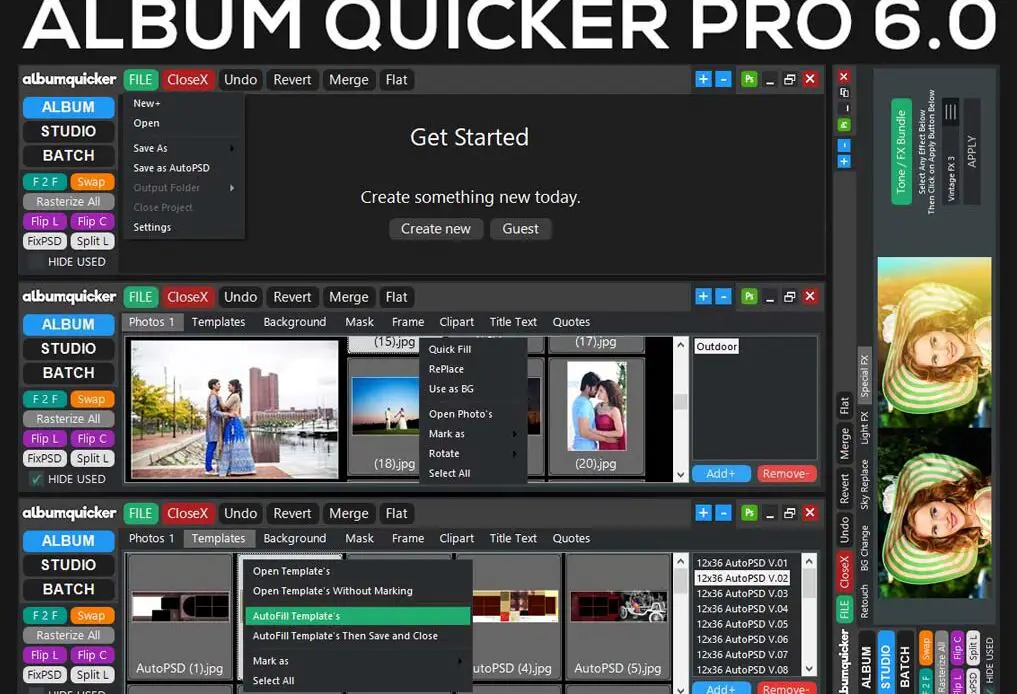Click Flip L in Get Started window sidebar
The height and width of the screenshot is (694, 1017).
(x=45, y=221)
